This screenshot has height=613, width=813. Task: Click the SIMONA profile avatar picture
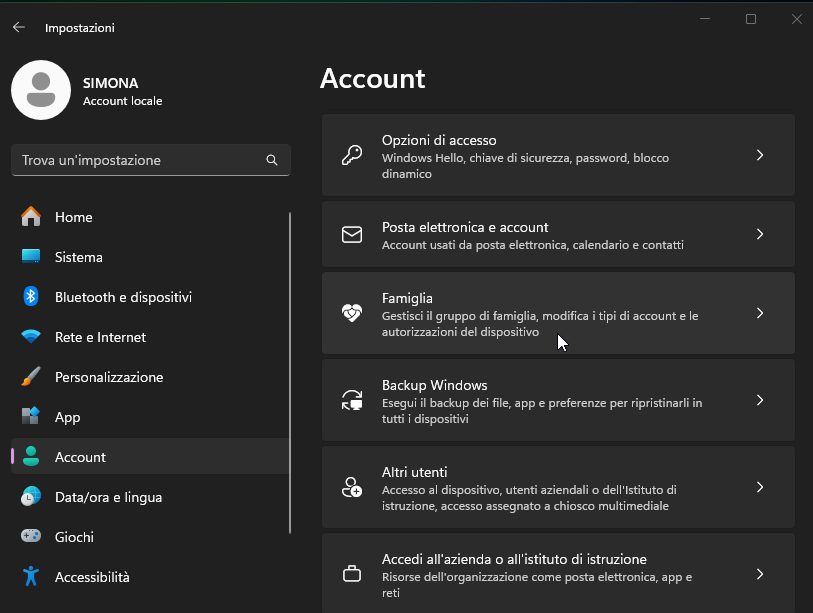(41, 90)
